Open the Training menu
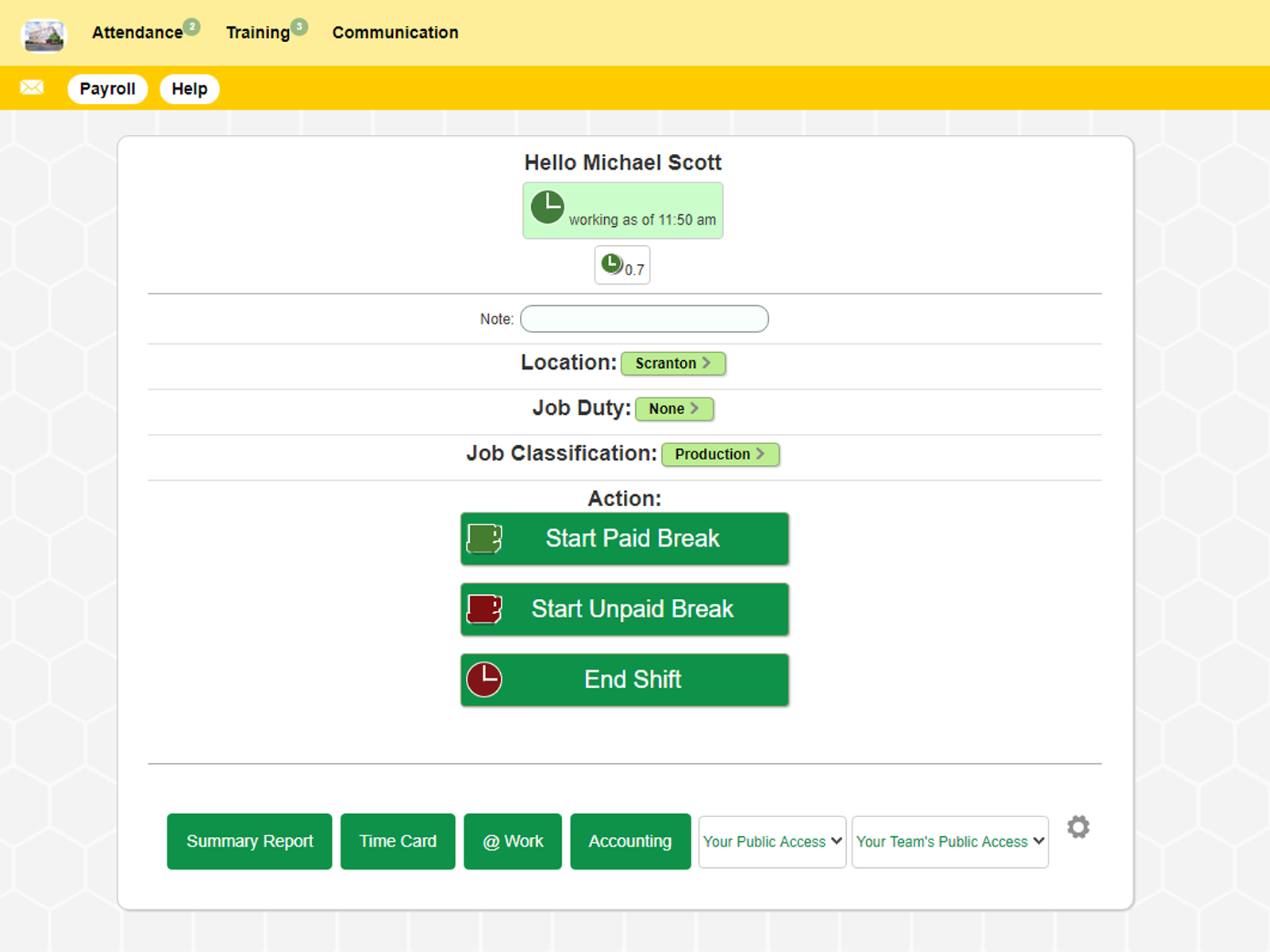Screen dimensions: 1270x952 258,33
